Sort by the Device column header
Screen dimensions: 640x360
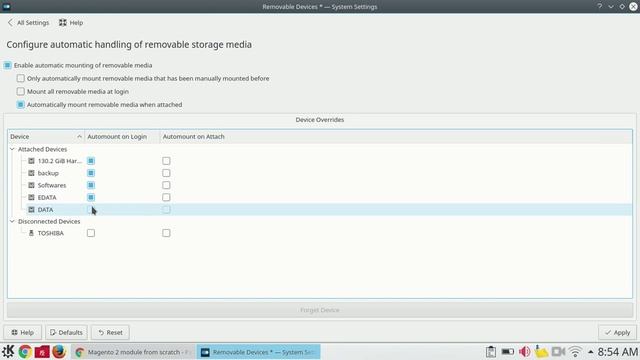point(46,137)
